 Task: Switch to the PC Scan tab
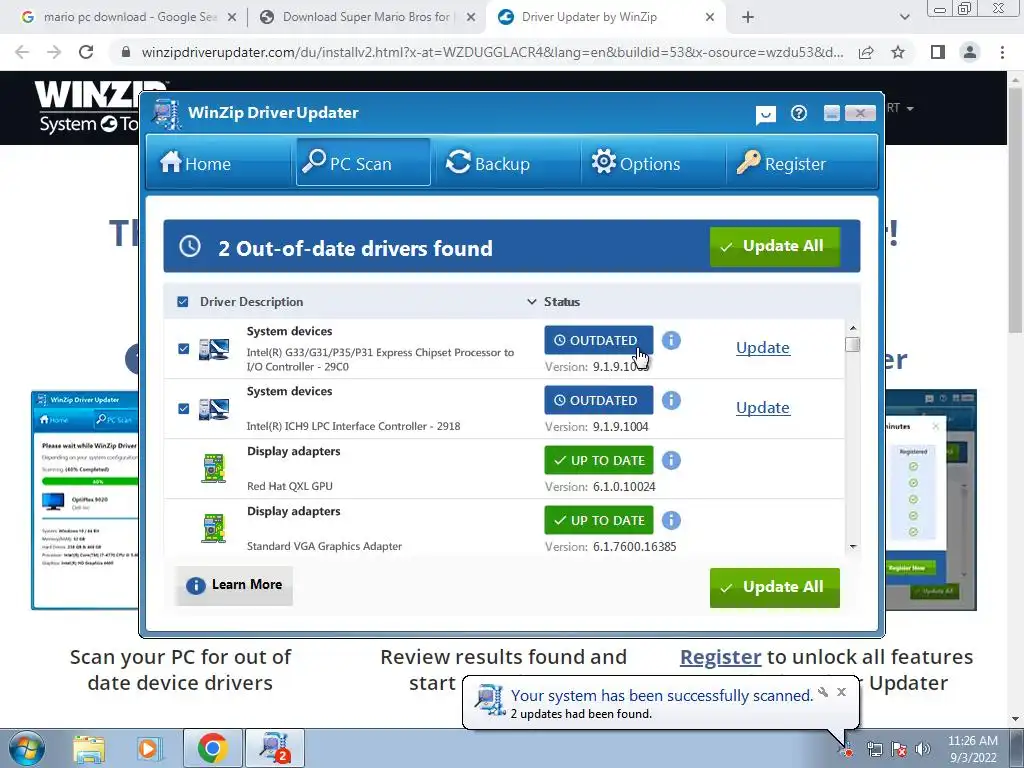click(x=363, y=163)
